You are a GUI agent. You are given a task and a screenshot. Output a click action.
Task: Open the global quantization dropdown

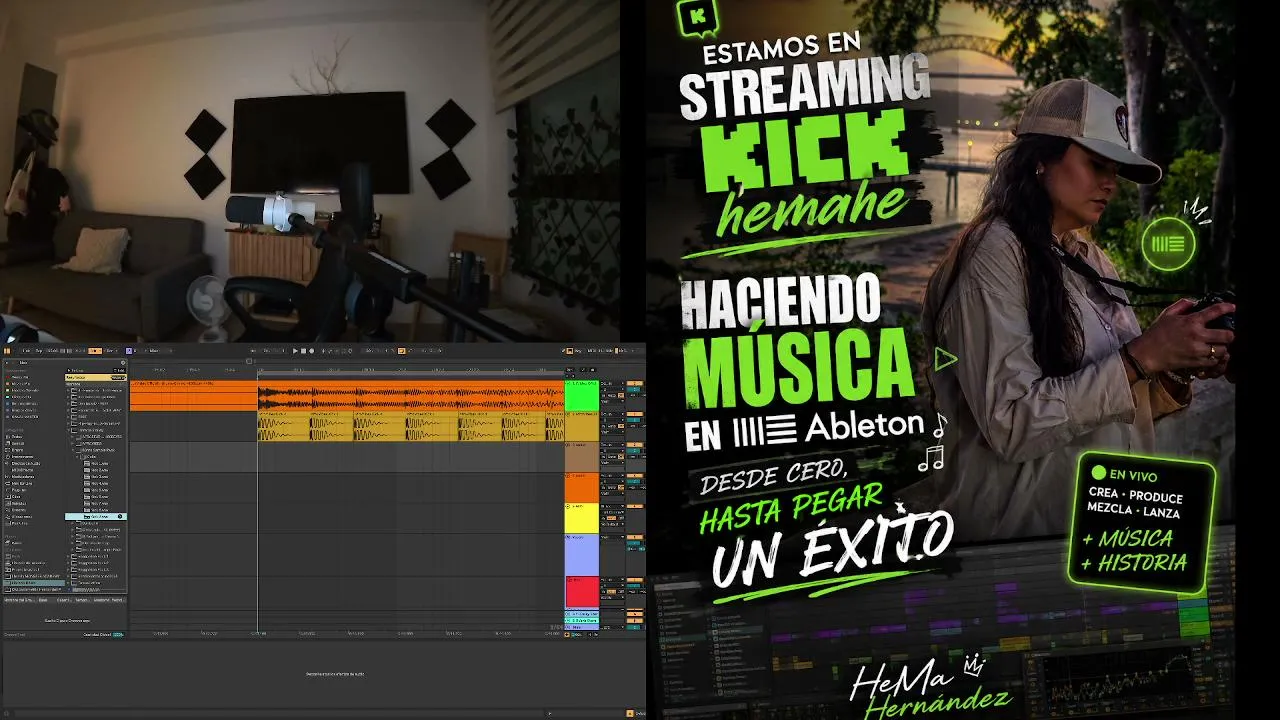pos(110,351)
